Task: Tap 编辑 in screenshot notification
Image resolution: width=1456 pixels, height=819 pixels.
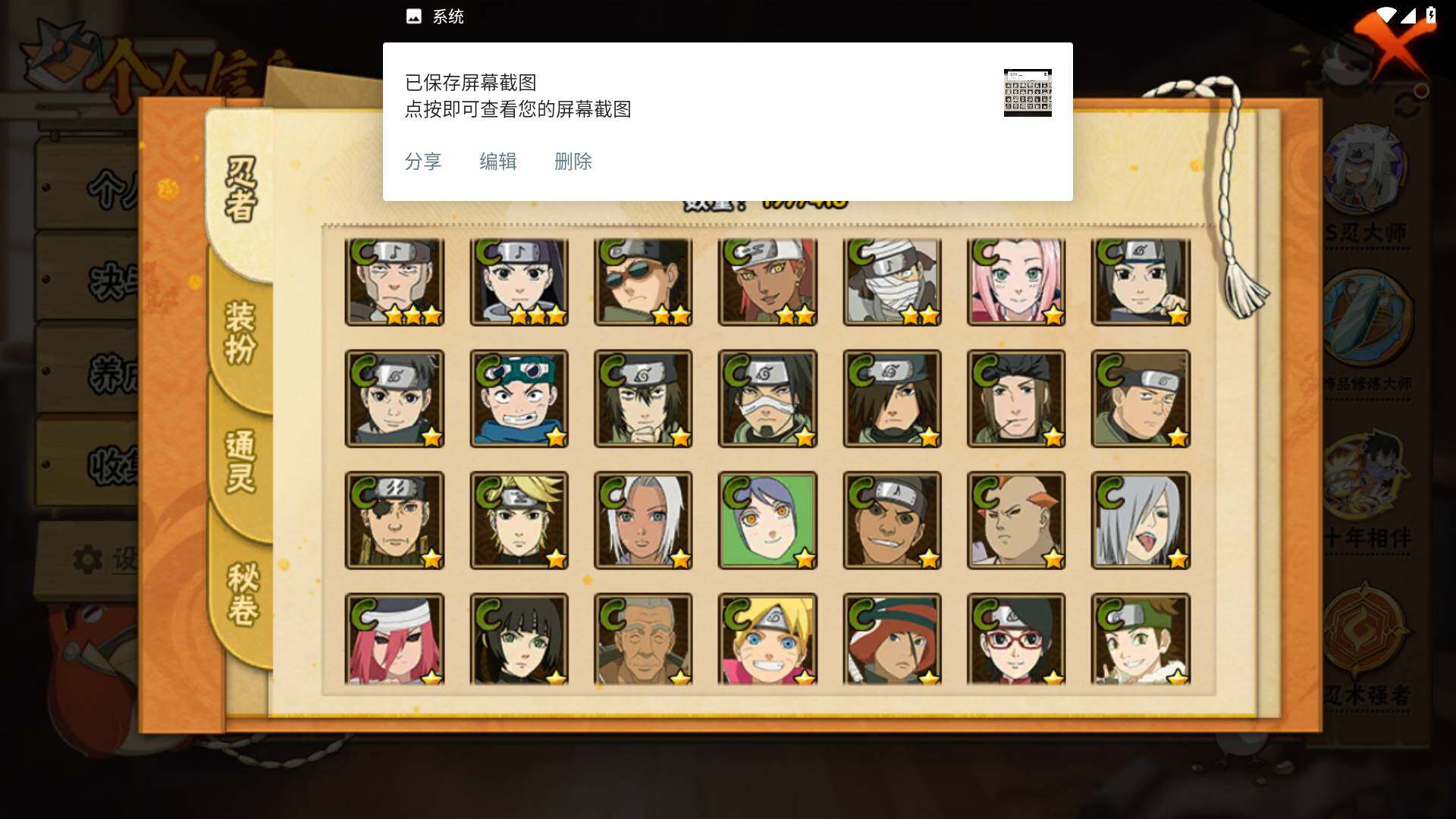Action: click(498, 162)
